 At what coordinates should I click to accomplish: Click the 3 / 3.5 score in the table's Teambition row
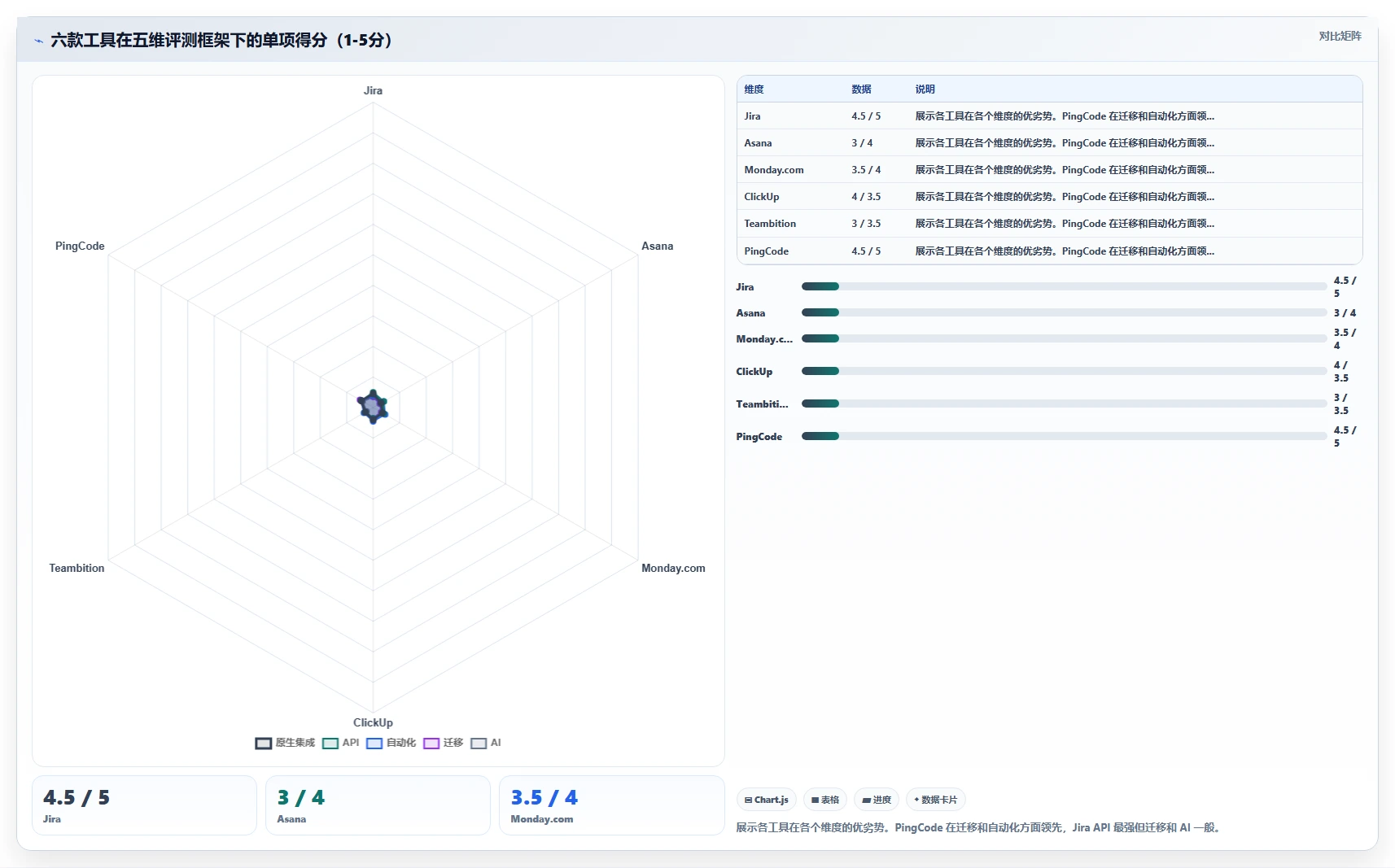(866, 224)
